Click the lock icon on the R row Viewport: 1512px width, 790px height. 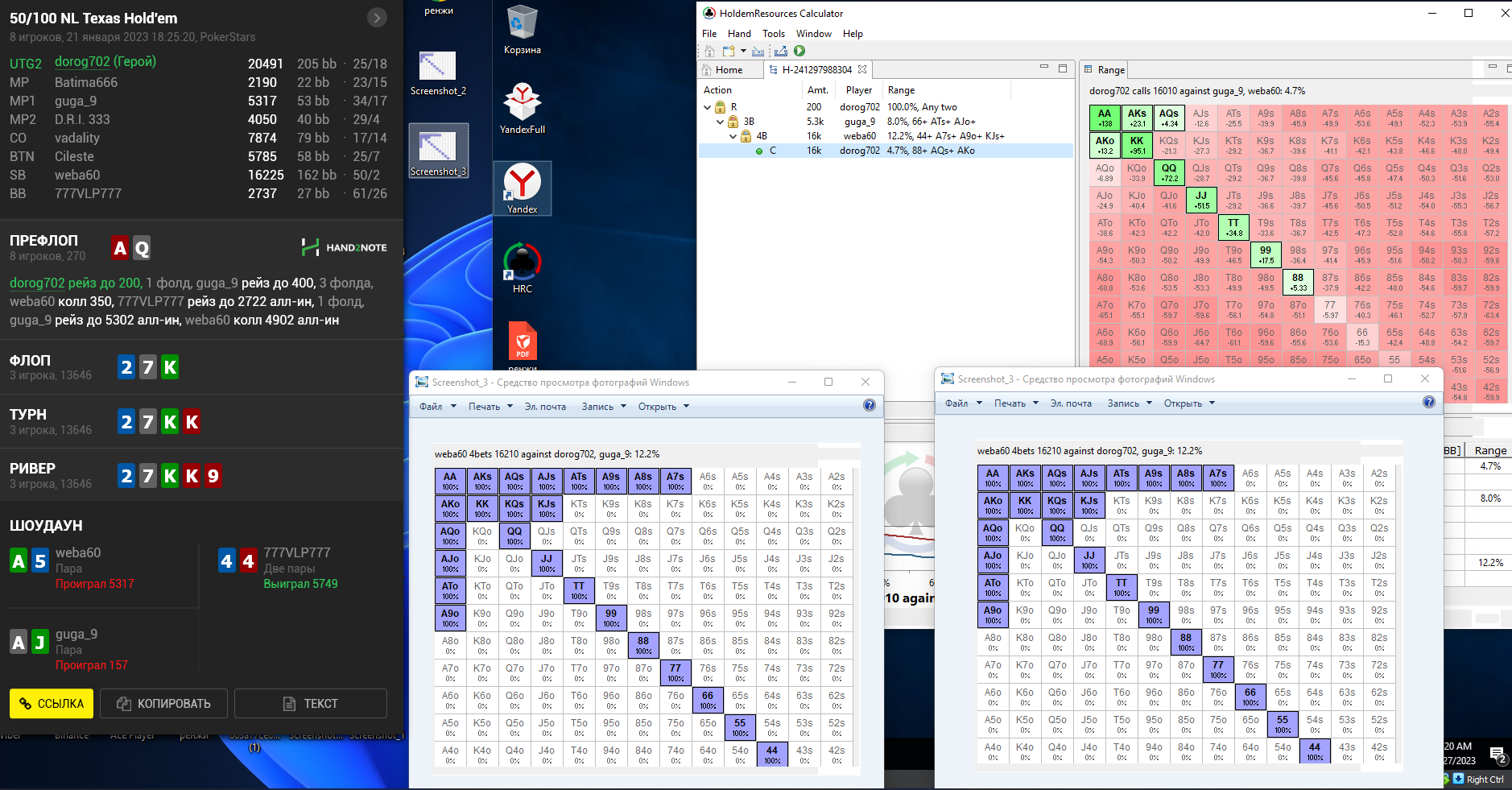pos(721,107)
